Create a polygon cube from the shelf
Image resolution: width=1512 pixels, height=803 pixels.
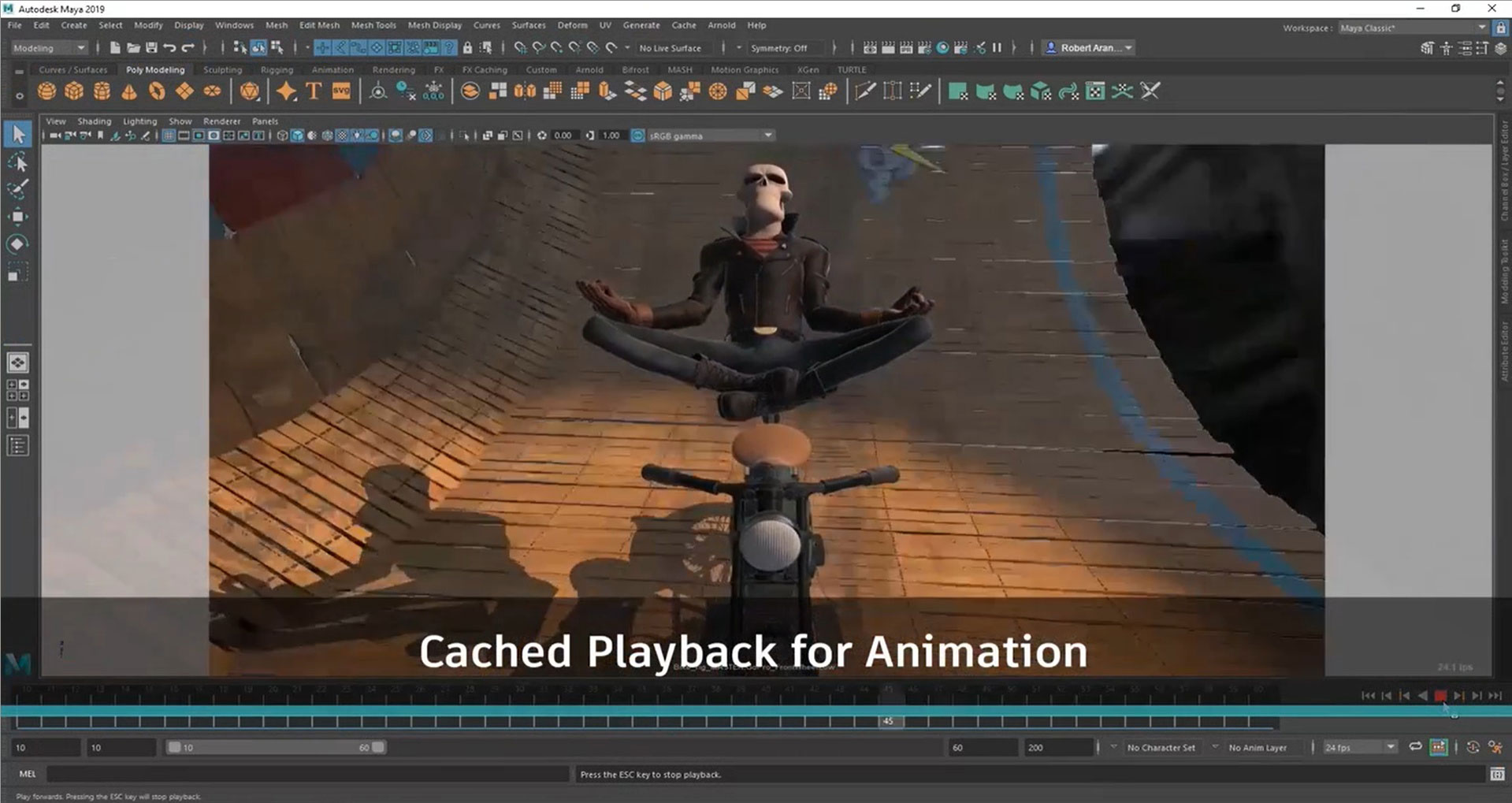(74, 91)
